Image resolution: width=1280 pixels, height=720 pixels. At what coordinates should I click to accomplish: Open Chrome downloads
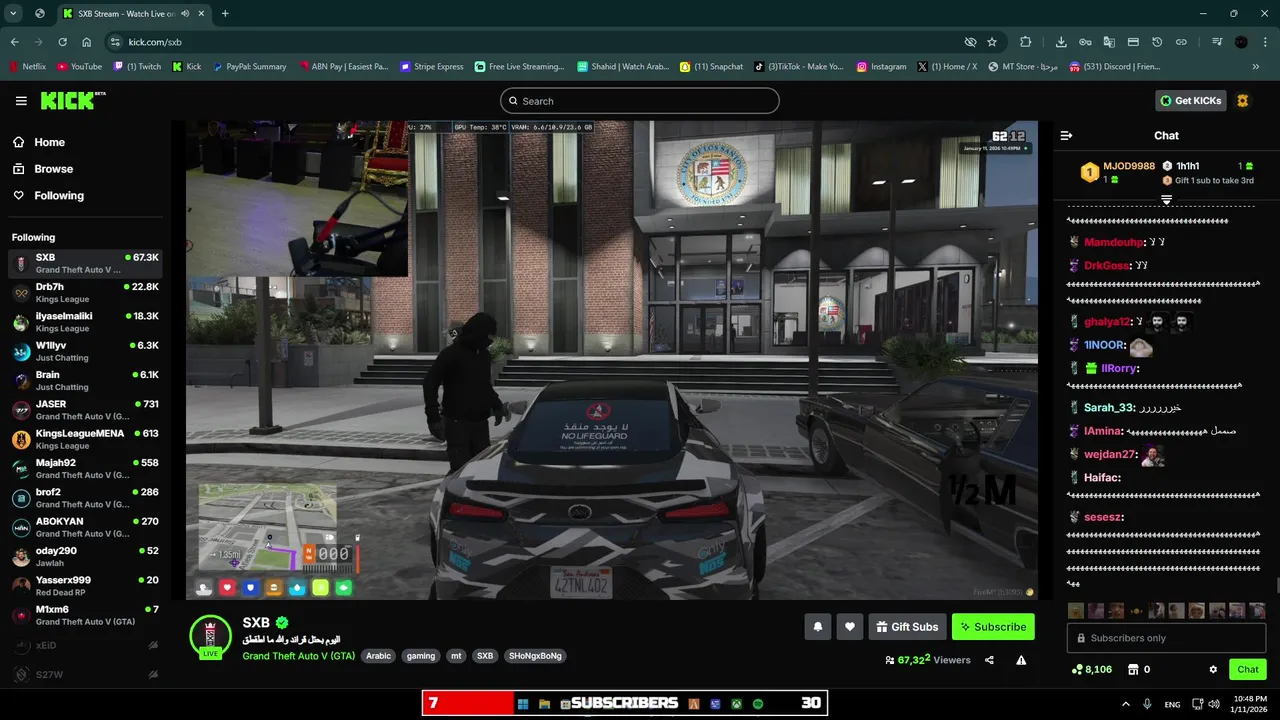1061,42
